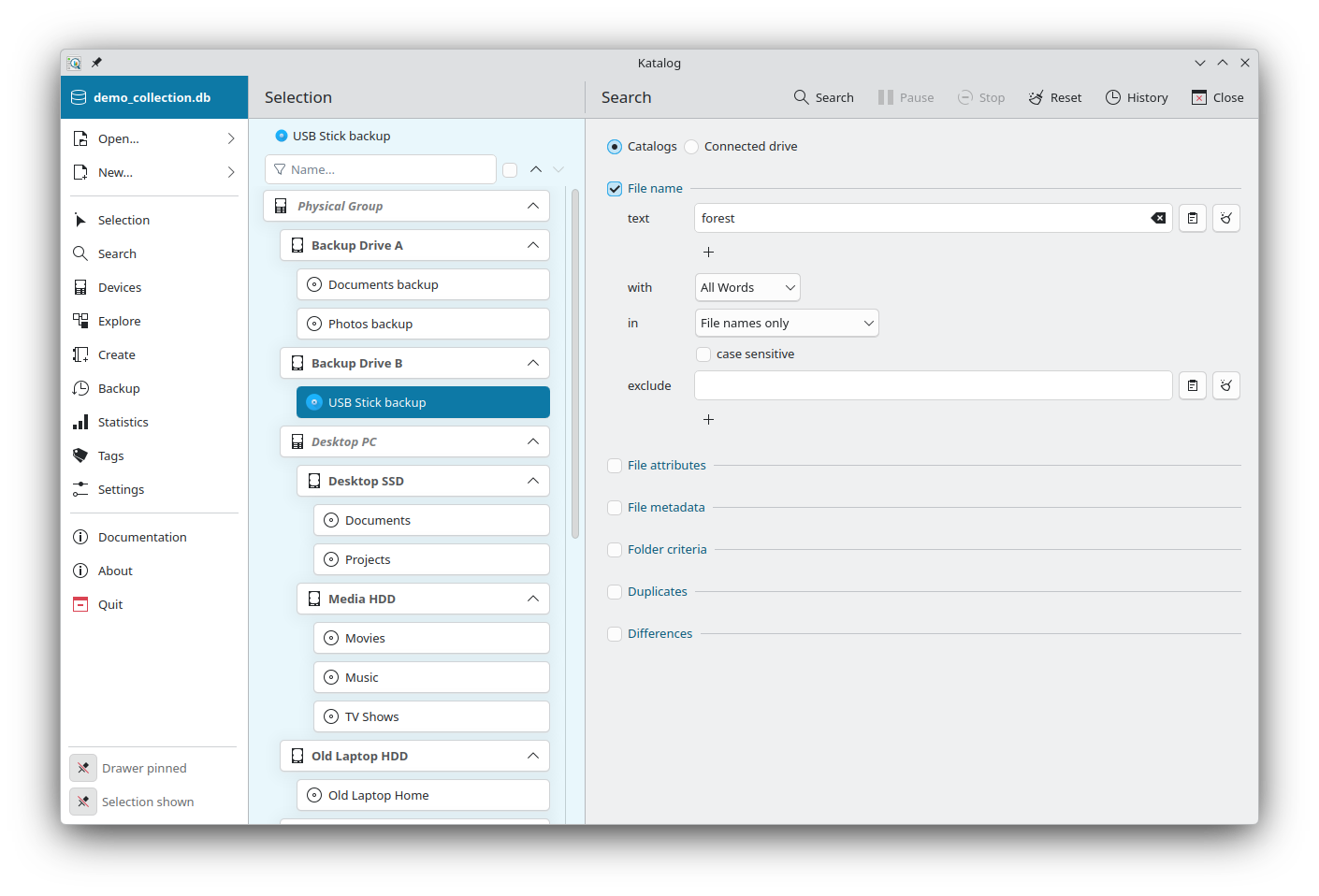Clear the forest text with backspace icon
The width and height of the screenshot is (1319, 896).
click(1158, 218)
